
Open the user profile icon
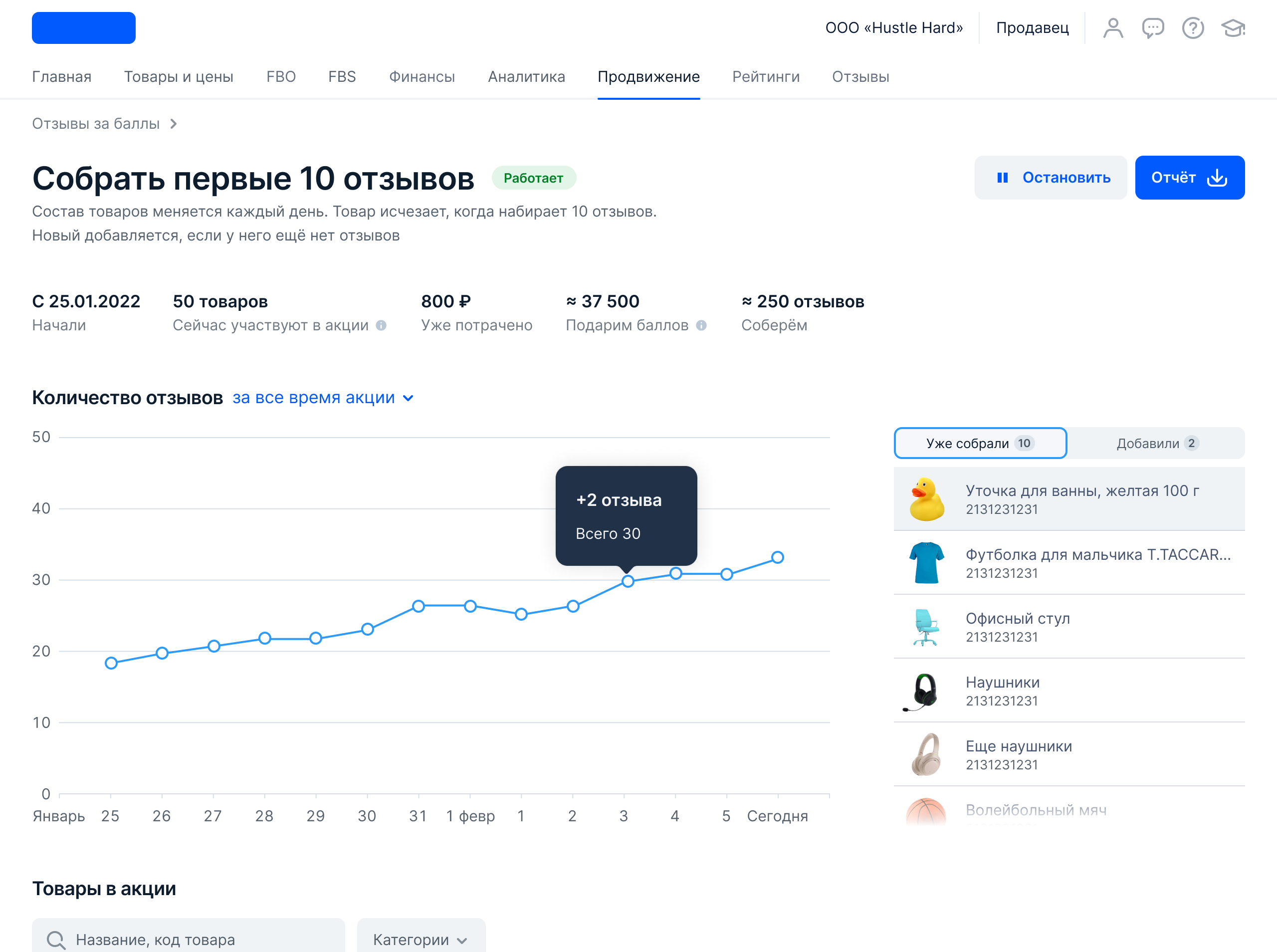pos(1113,27)
